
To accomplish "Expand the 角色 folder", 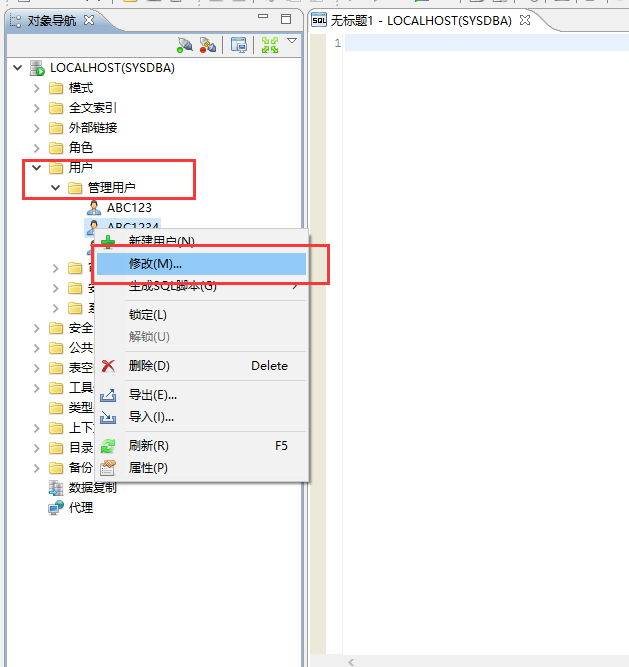I will tap(37, 148).
